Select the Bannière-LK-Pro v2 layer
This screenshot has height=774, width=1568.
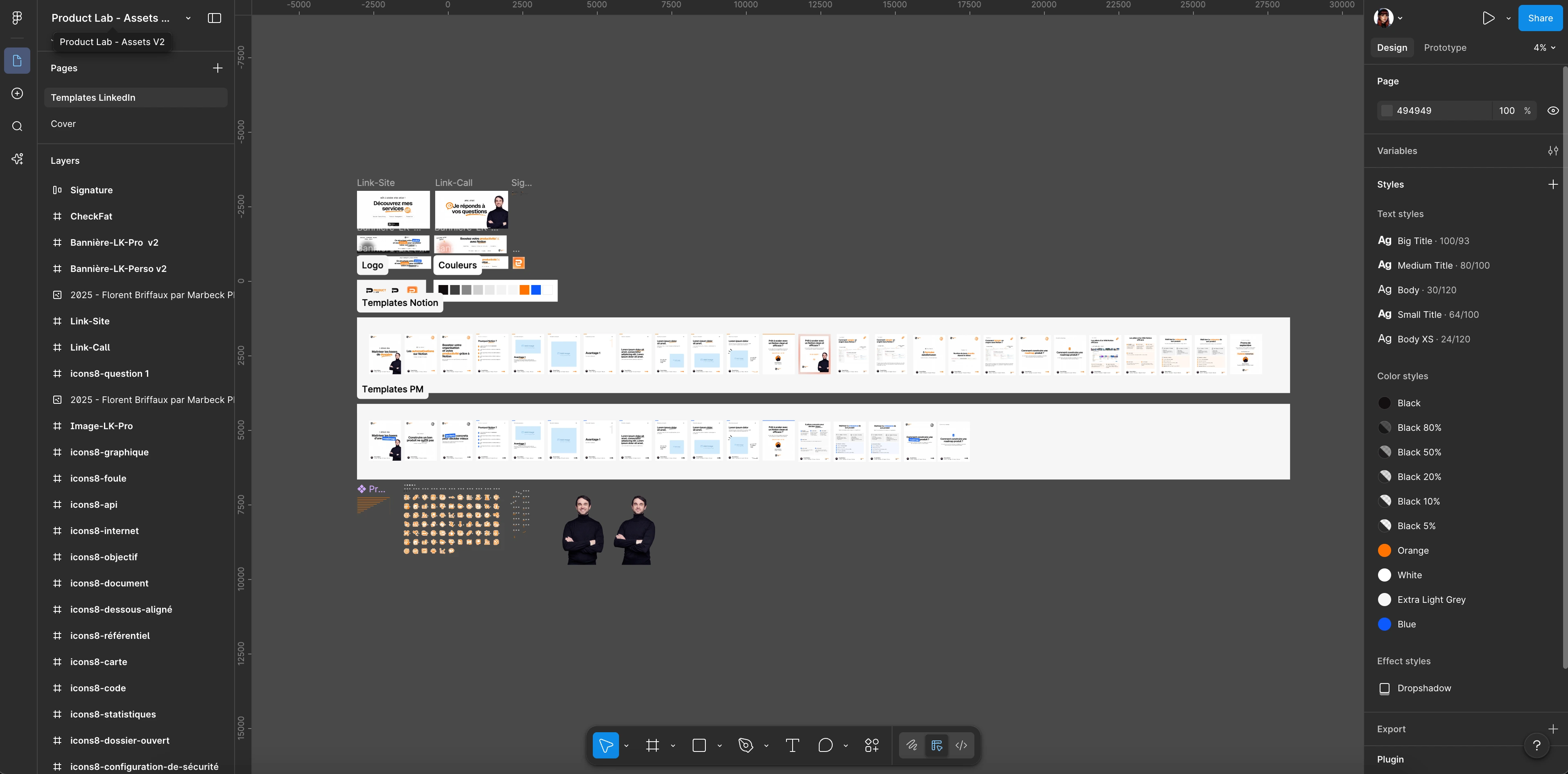114,242
